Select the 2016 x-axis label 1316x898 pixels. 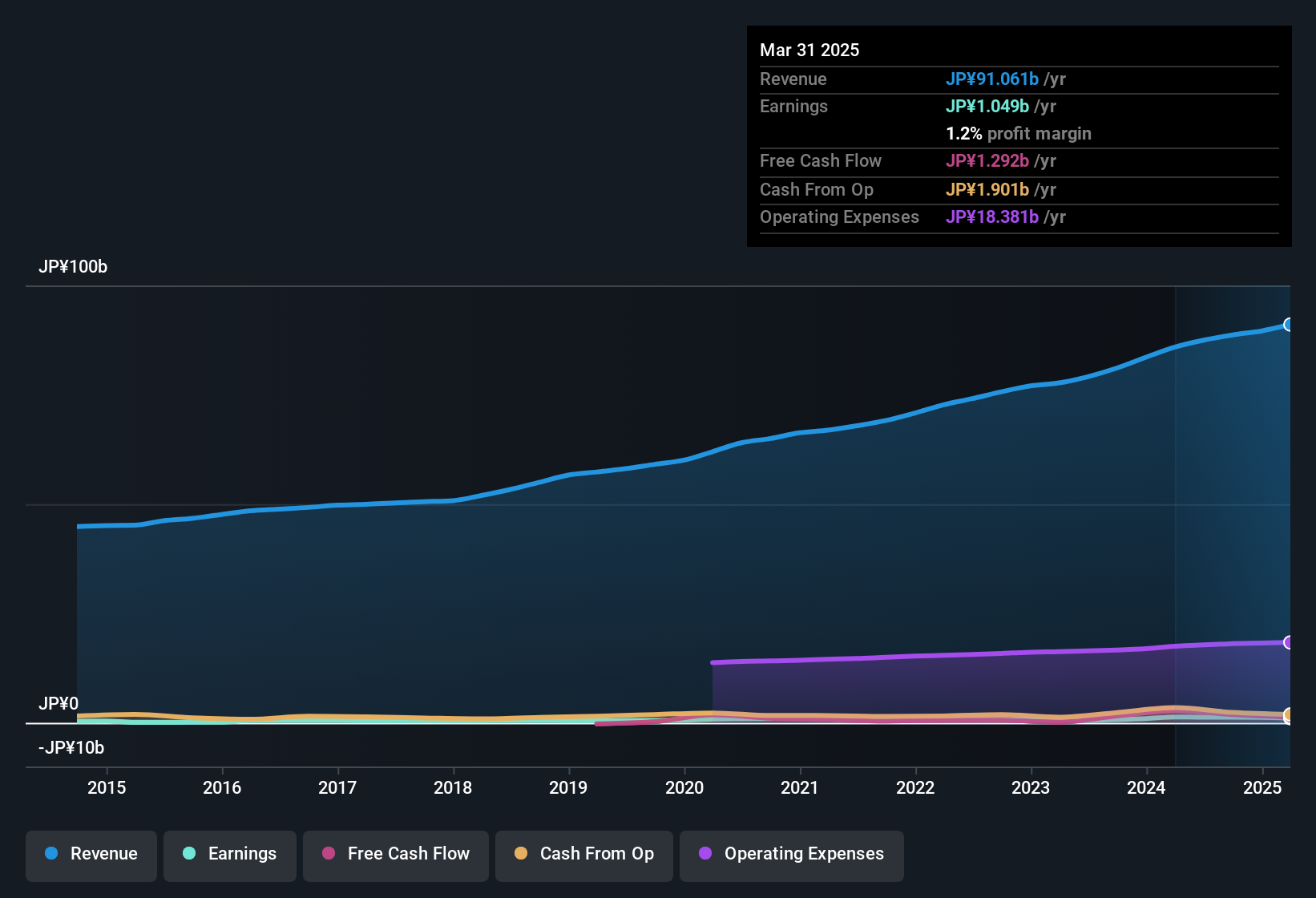pos(222,787)
